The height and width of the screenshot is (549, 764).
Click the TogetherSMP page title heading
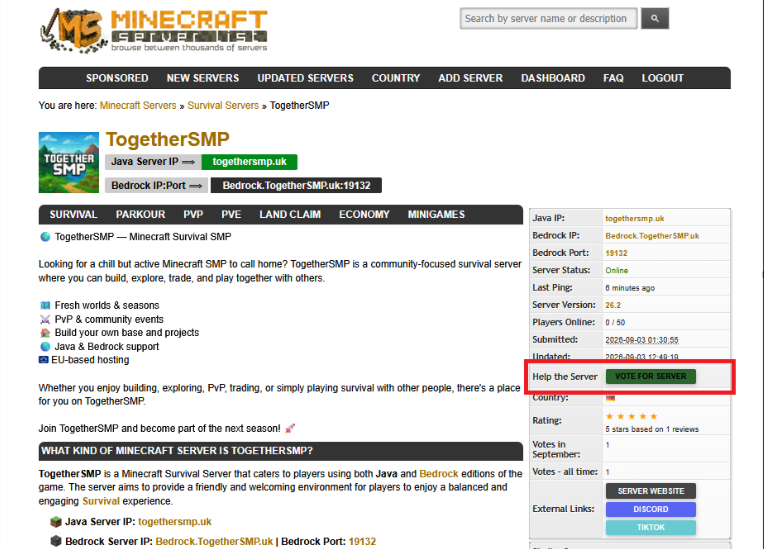(x=168, y=139)
